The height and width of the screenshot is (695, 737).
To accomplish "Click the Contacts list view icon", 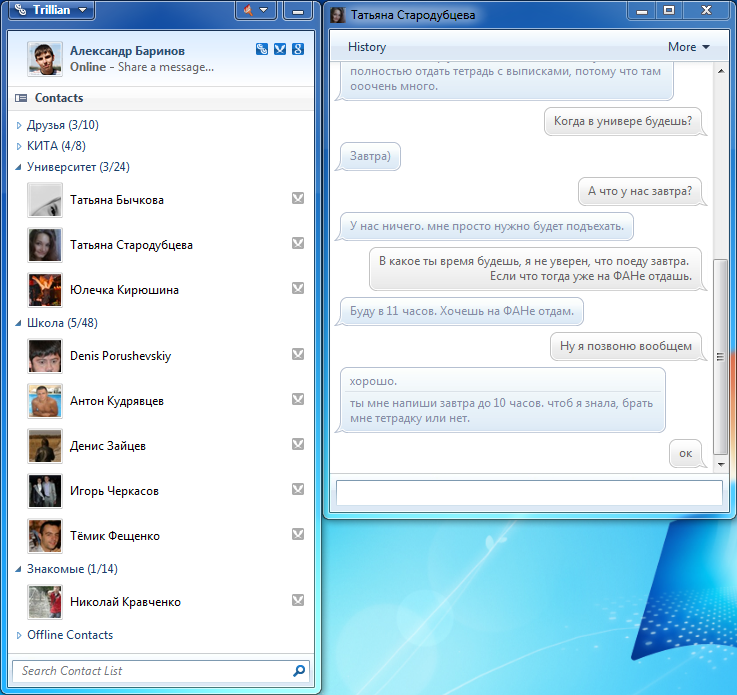I will [21, 98].
